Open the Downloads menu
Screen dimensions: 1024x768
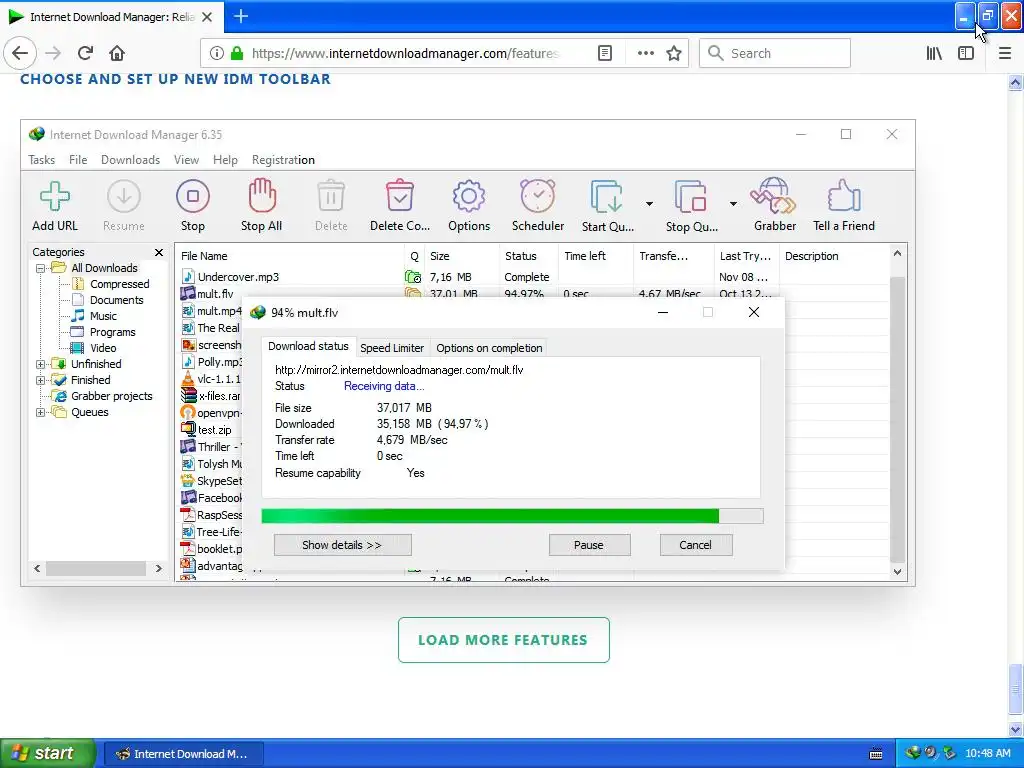pos(131,160)
